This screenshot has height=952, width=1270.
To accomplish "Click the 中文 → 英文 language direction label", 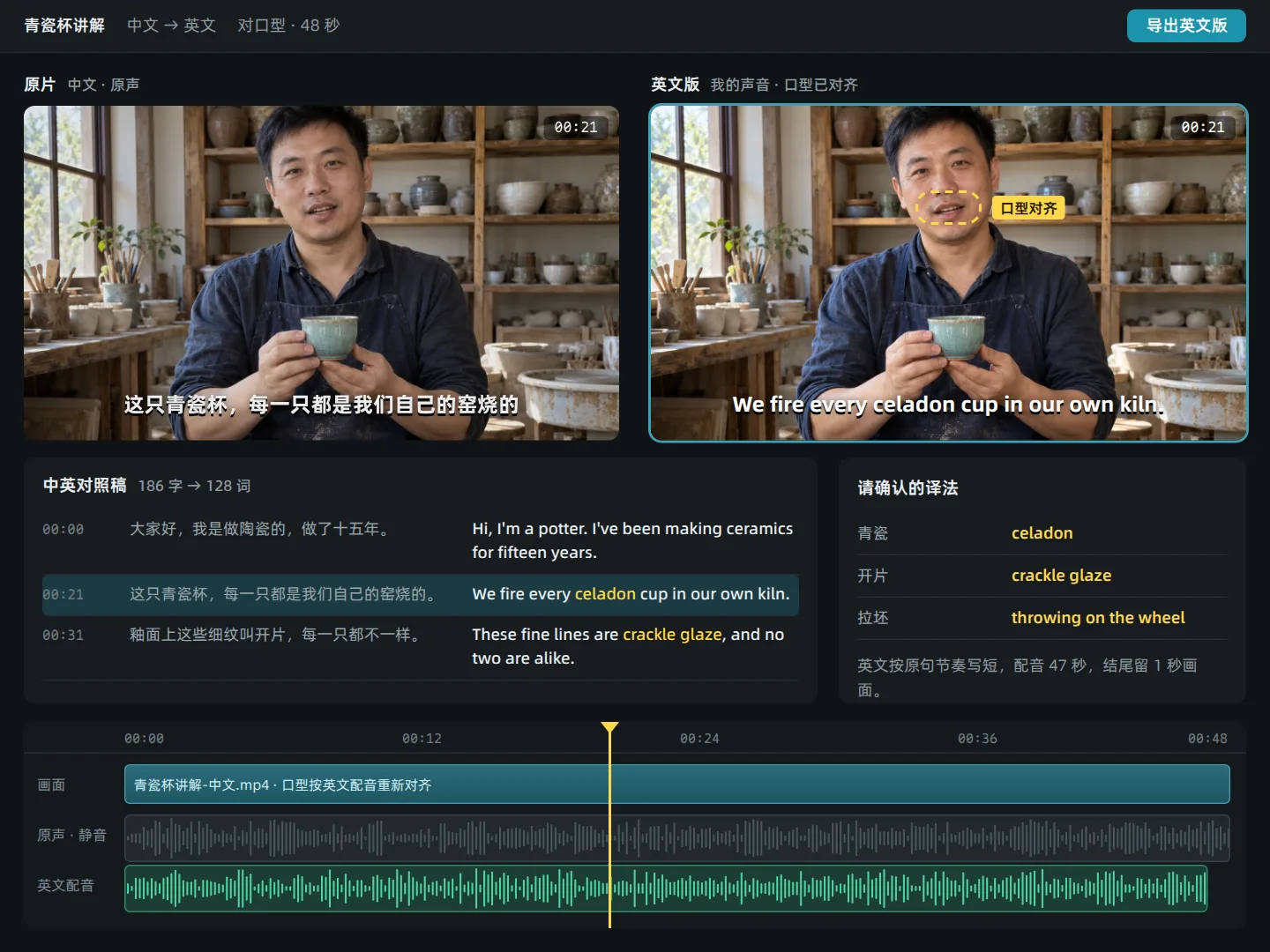I will click(x=171, y=26).
